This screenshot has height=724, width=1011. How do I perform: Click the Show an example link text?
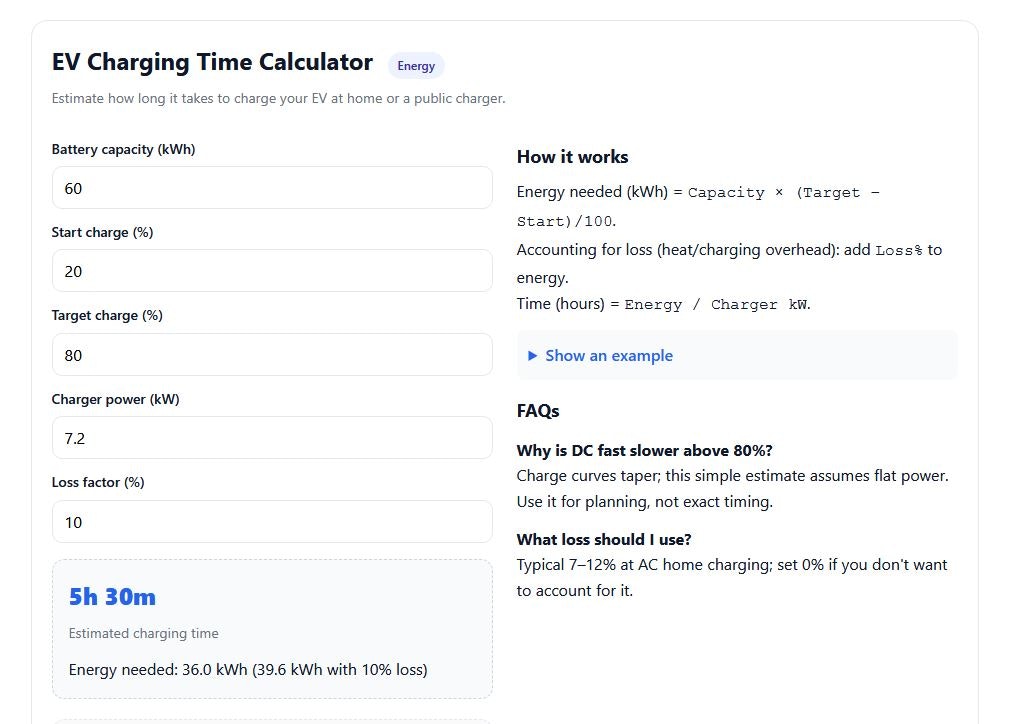608,355
